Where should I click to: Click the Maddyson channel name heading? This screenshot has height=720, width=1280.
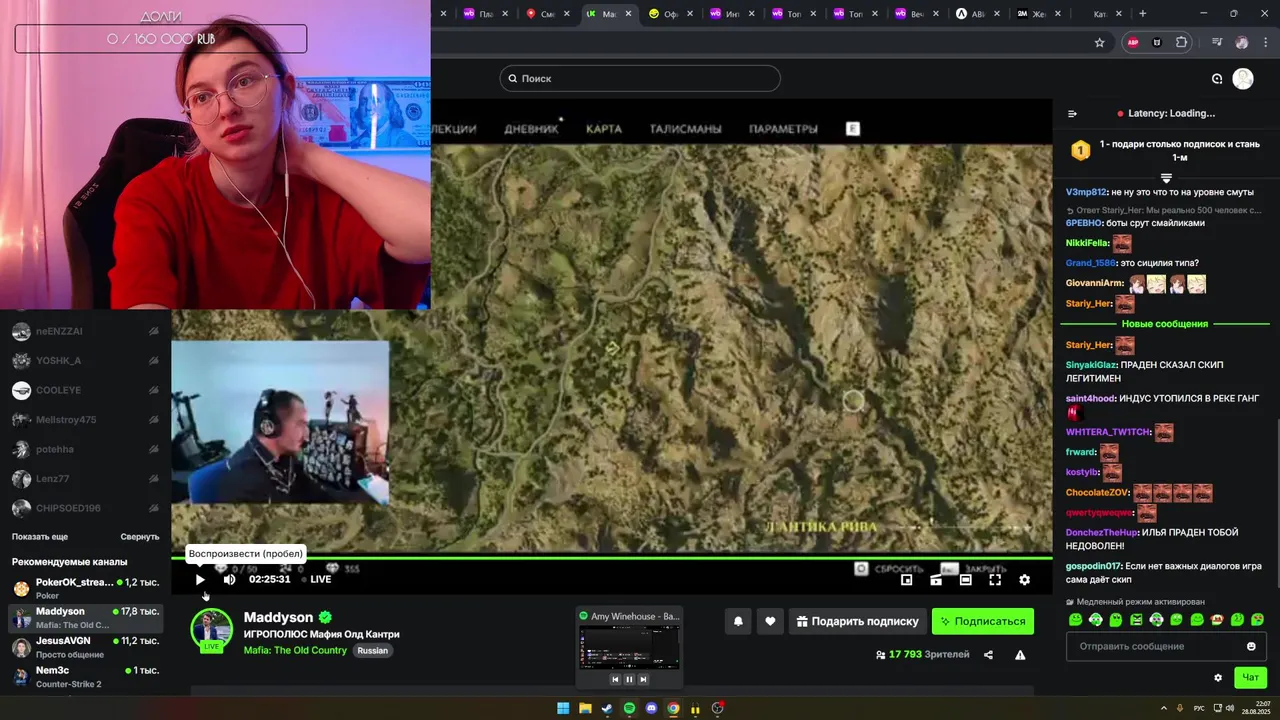279,617
